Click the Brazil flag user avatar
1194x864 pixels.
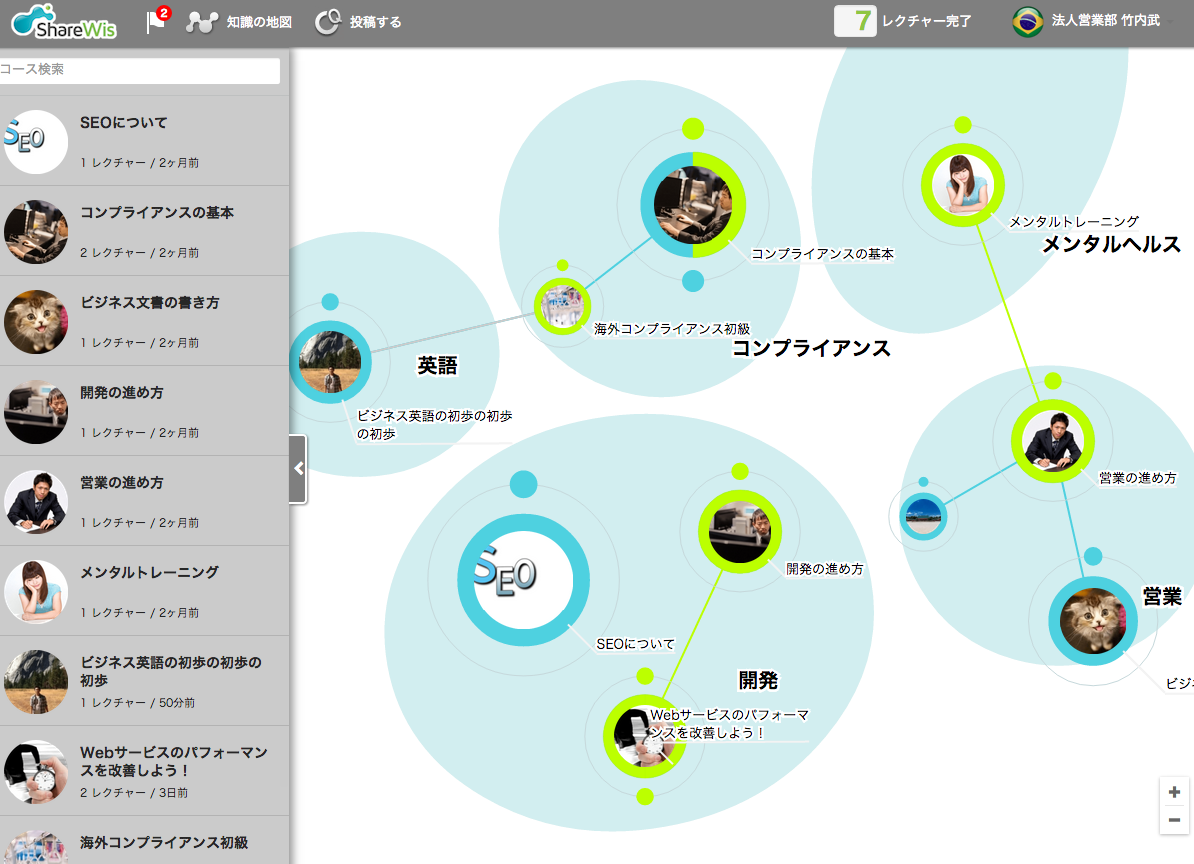click(1027, 21)
